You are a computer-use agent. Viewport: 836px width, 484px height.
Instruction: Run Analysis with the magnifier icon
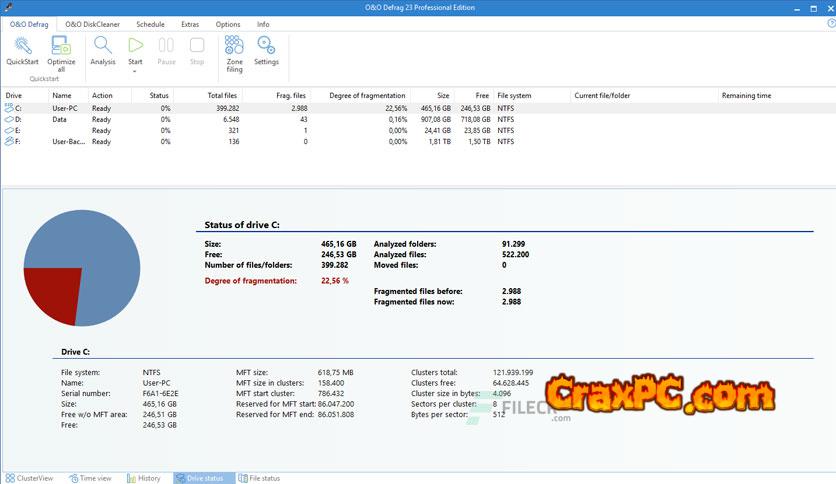(x=103, y=47)
